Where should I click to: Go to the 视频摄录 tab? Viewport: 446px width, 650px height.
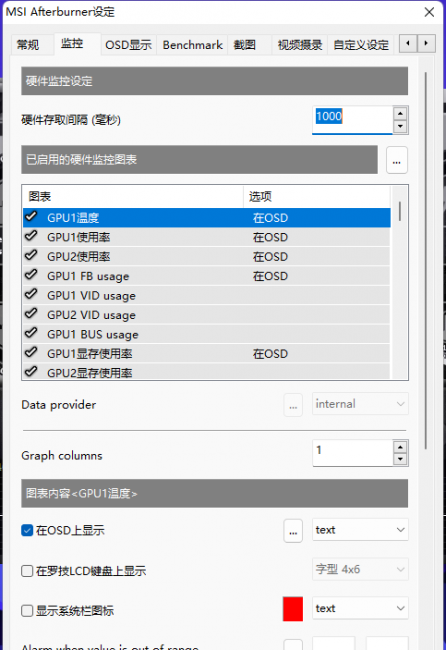[x=300, y=44]
